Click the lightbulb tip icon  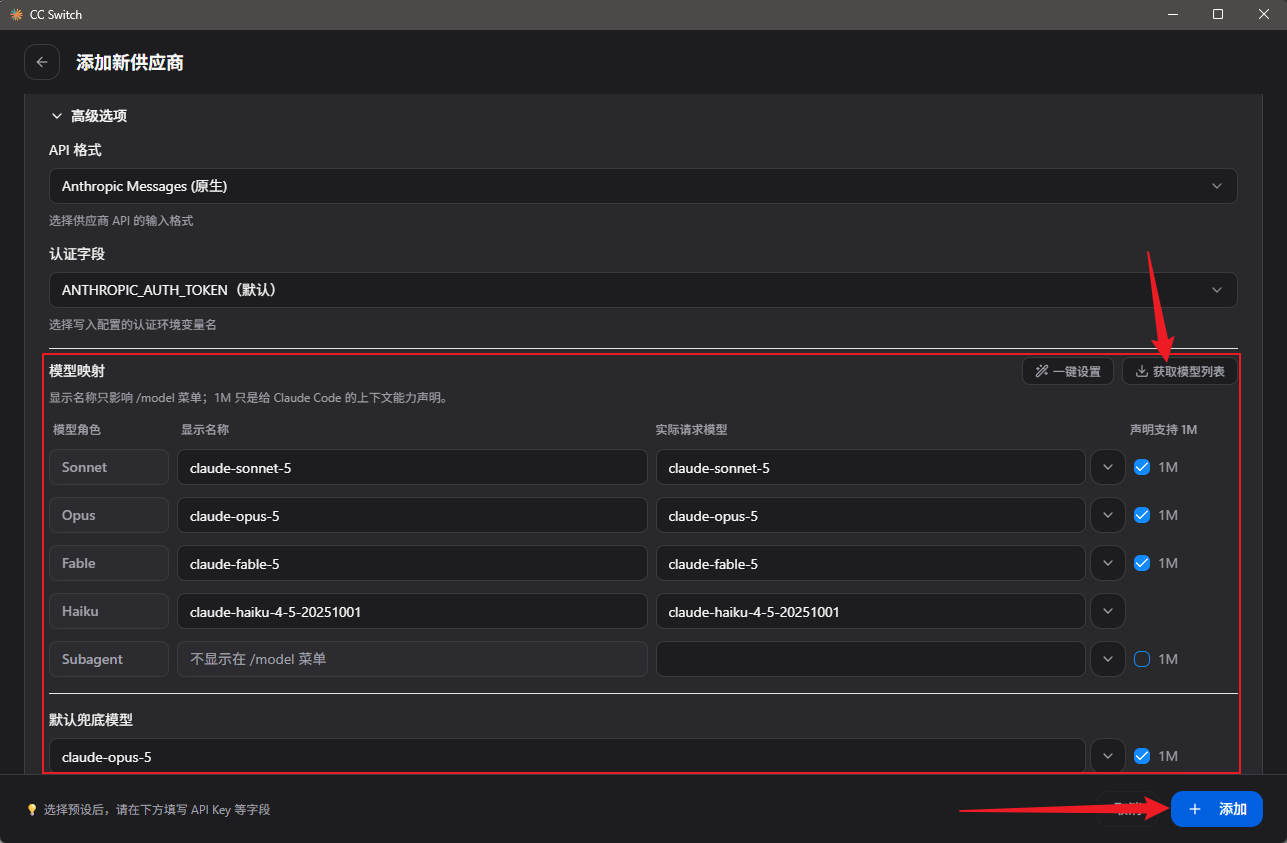coord(31,809)
